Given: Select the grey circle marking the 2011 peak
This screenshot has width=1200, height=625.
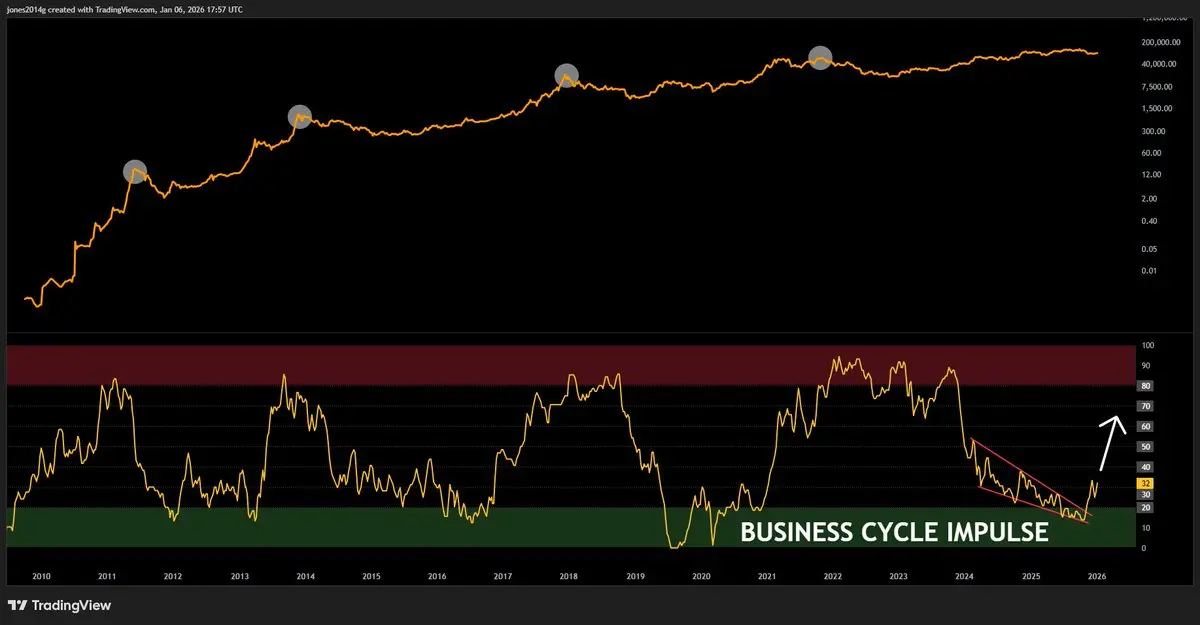Looking at the screenshot, I should click(135, 171).
